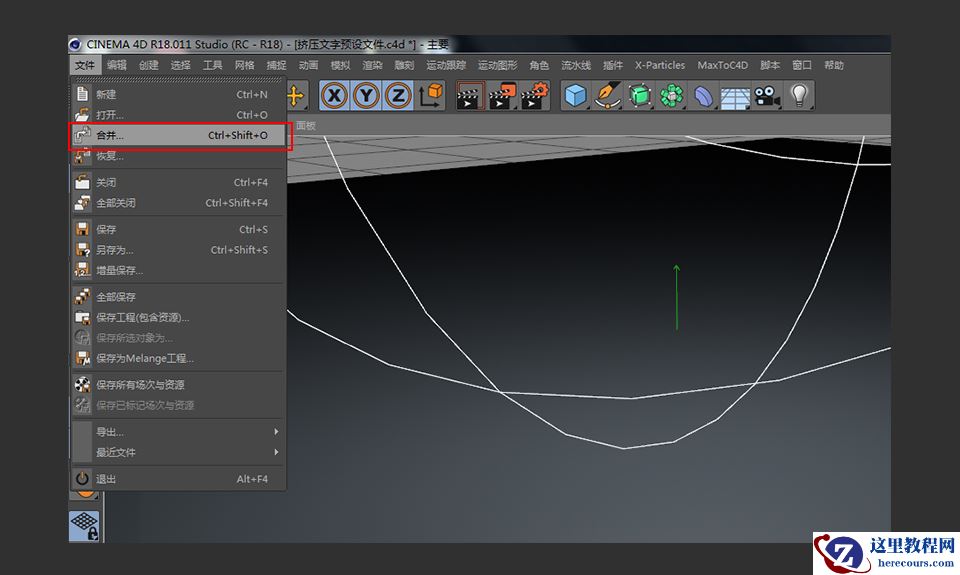Open the MaxToC4D menu
960x575 pixels.
pos(722,65)
